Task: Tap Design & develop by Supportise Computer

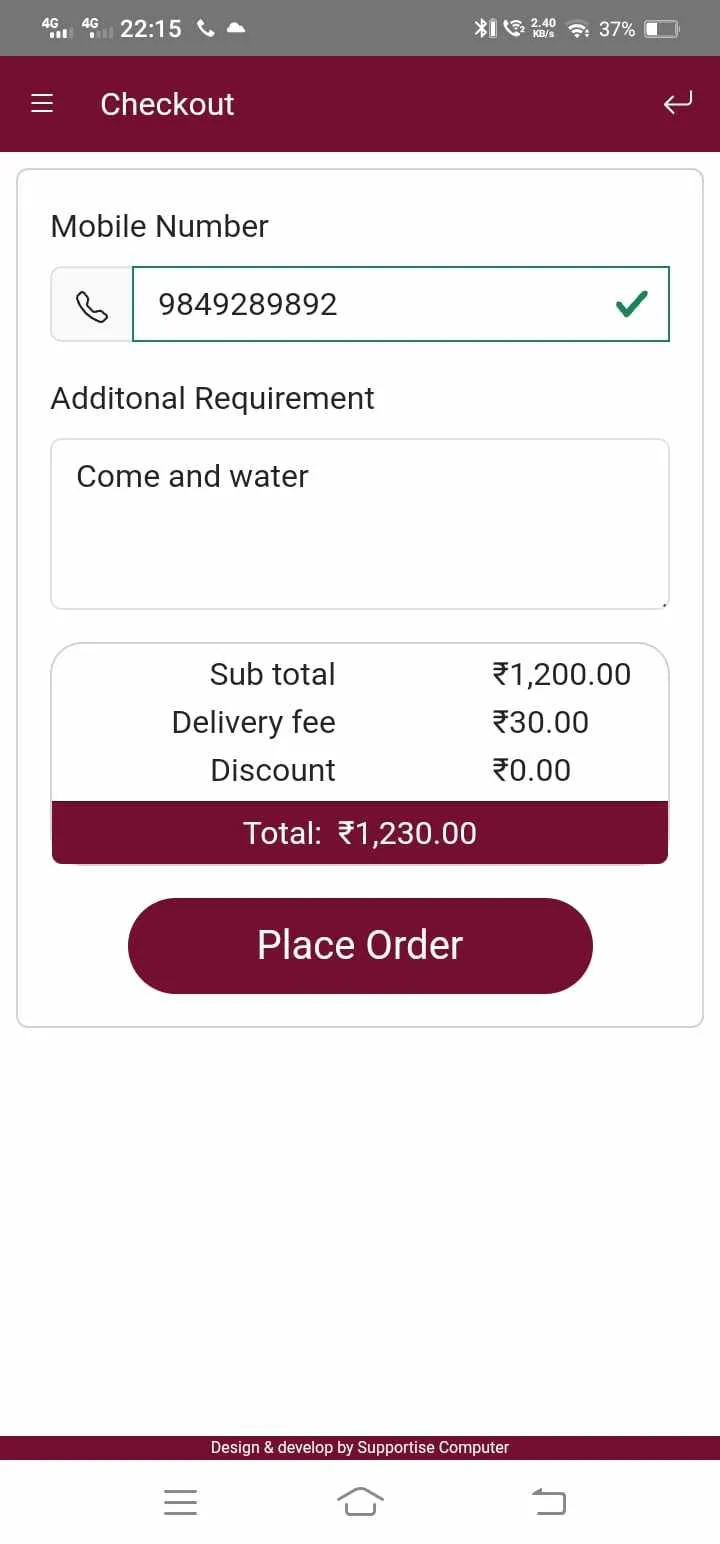Action: tap(360, 1447)
